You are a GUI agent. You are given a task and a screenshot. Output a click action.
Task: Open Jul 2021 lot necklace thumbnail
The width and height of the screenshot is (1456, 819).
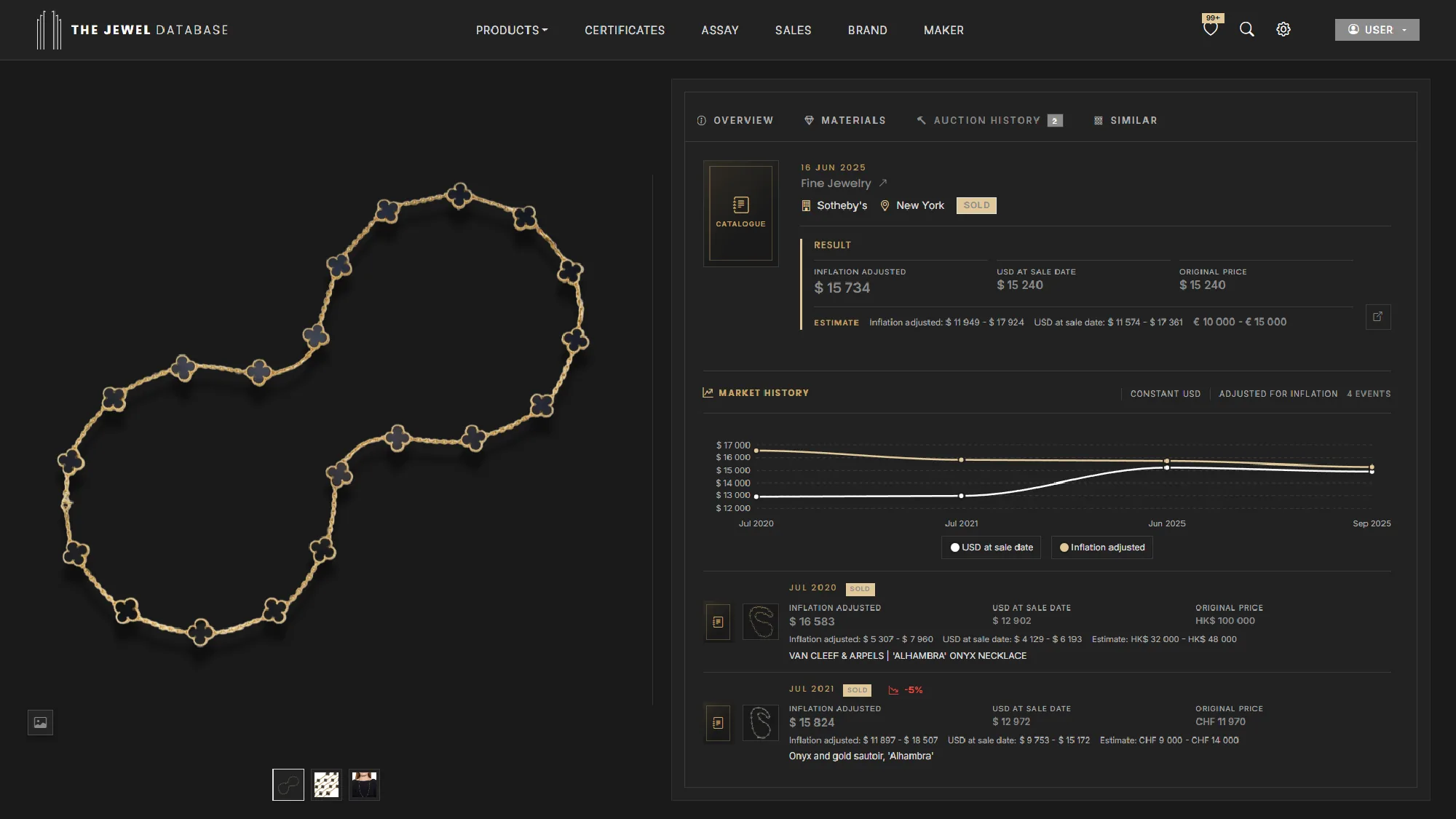760,723
